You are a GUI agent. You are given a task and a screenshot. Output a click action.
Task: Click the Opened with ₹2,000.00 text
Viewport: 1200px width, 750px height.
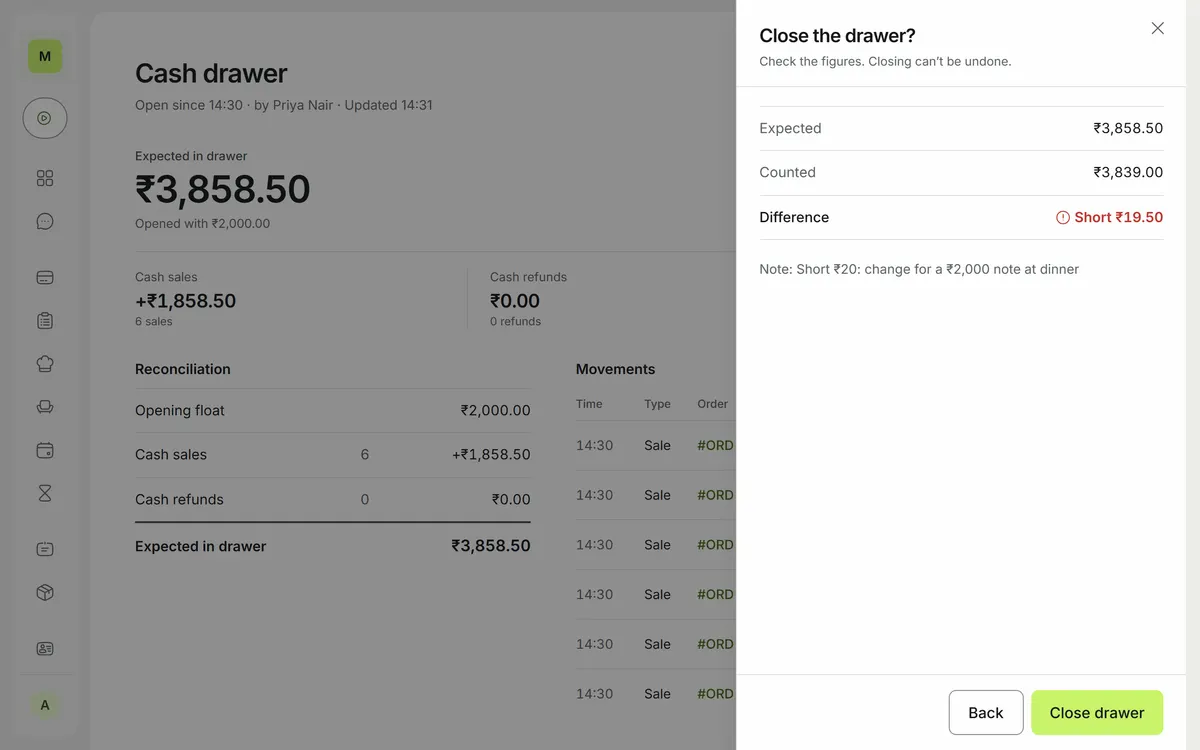pyautogui.click(x=203, y=224)
